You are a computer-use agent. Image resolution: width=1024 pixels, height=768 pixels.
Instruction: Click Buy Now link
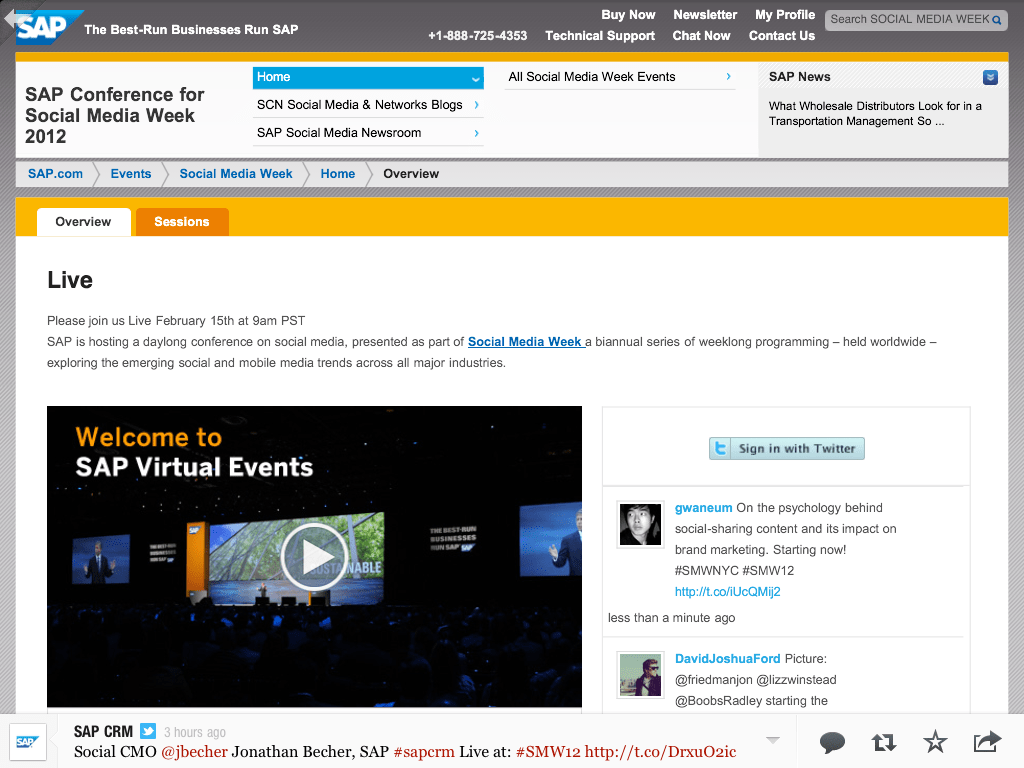(628, 14)
